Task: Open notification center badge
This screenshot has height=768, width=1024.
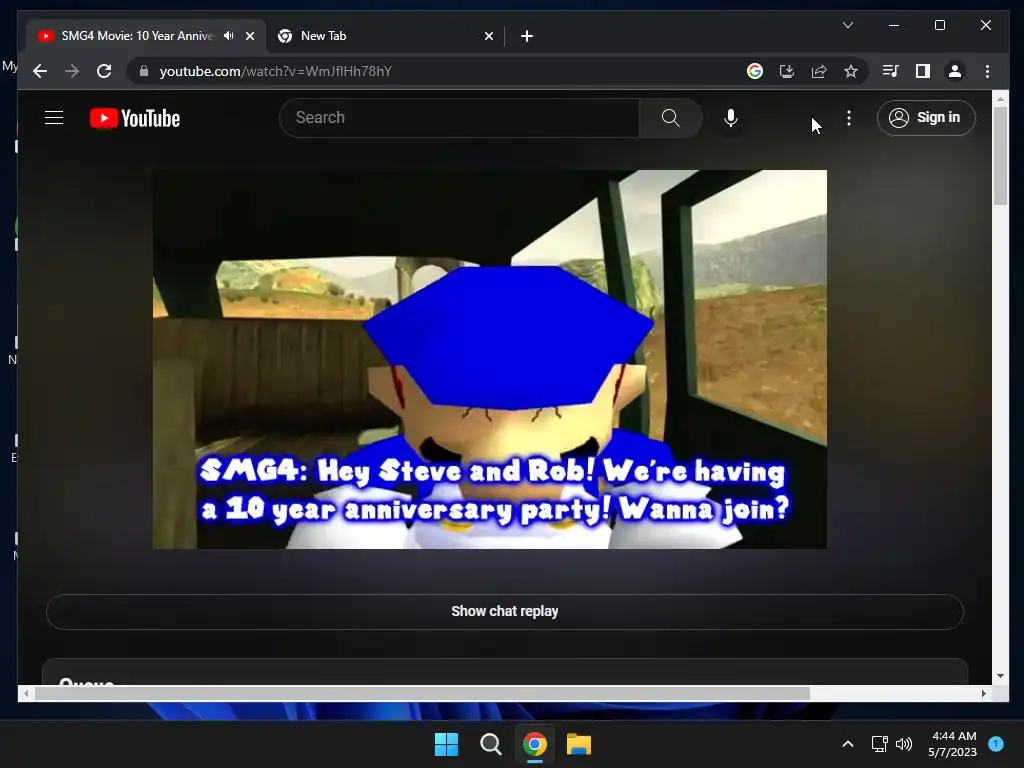Action: [x=995, y=744]
